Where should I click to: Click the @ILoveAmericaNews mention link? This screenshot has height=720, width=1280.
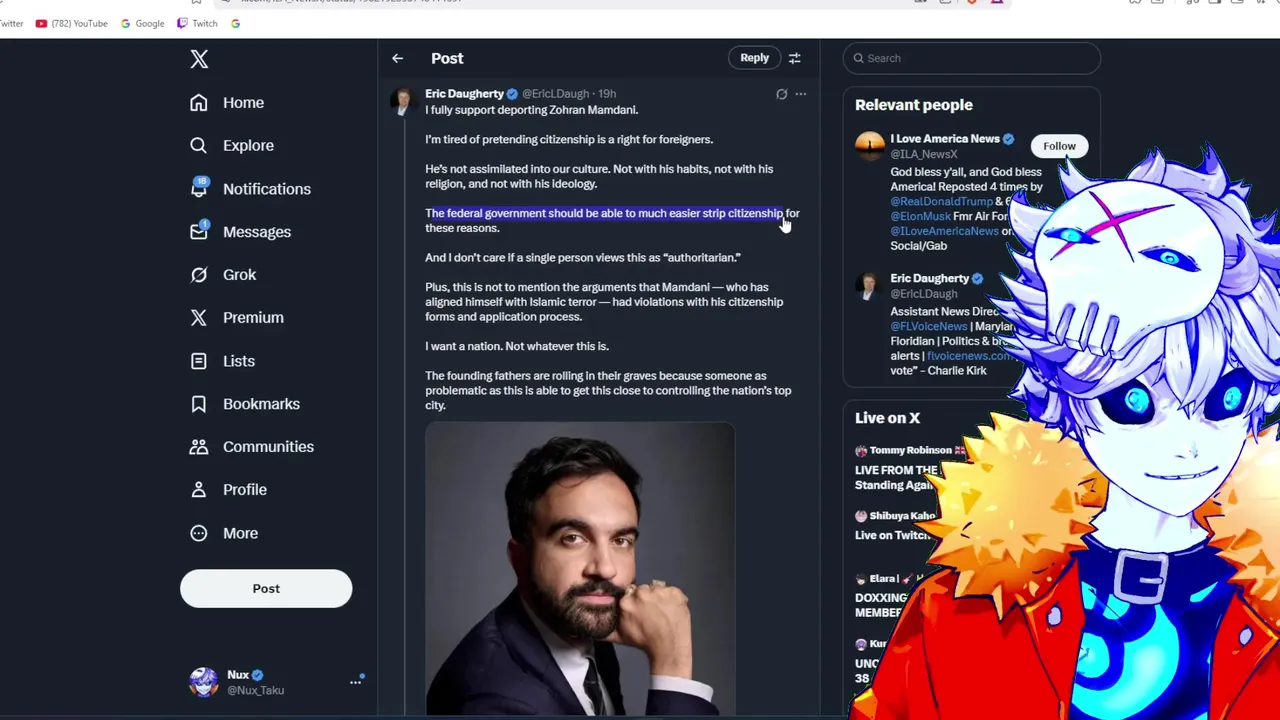[x=944, y=231]
